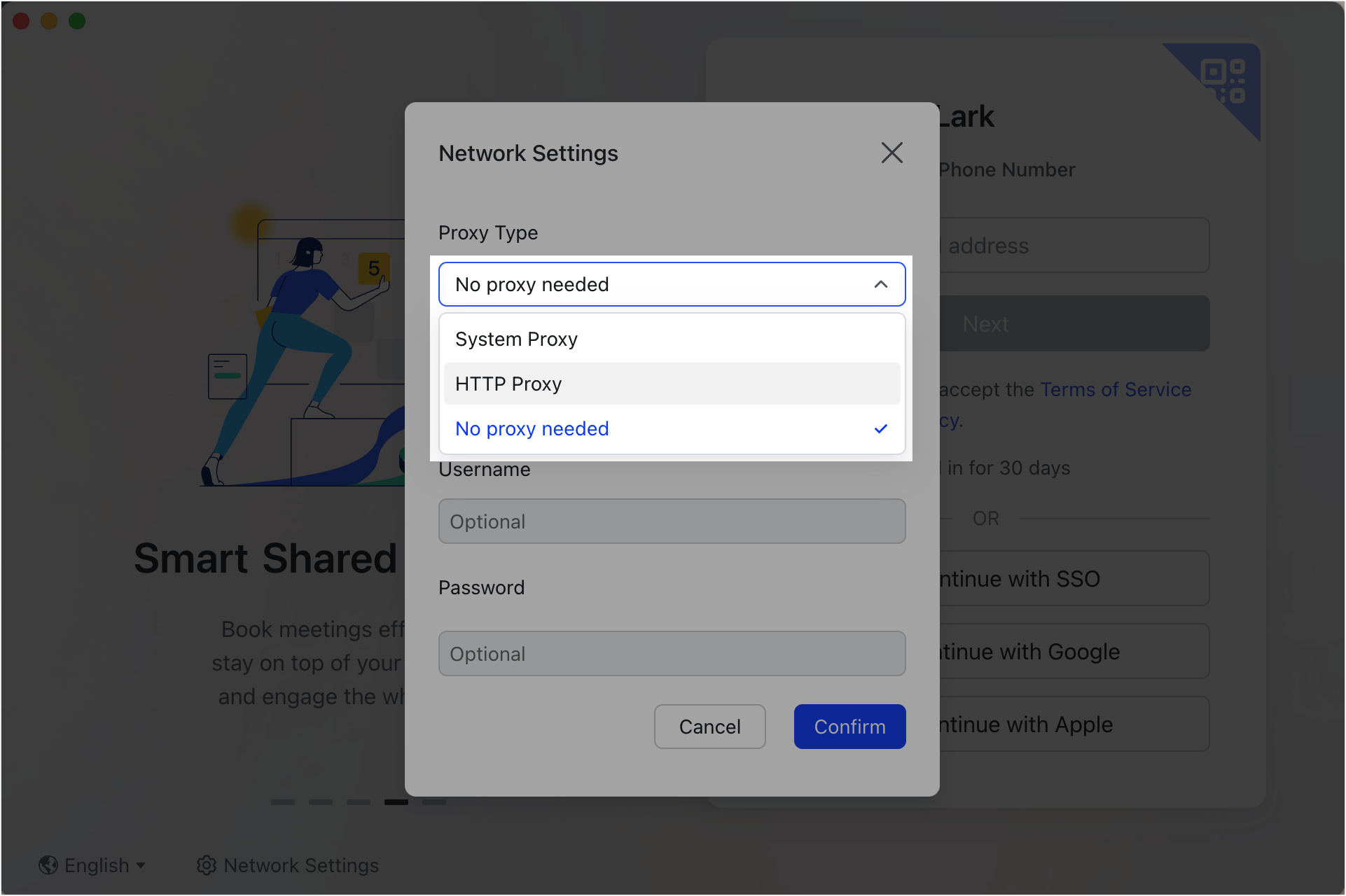This screenshot has width=1346, height=896.
Task: Click the Username optional field
Action: pyautogui.click(x=671, y=521)
